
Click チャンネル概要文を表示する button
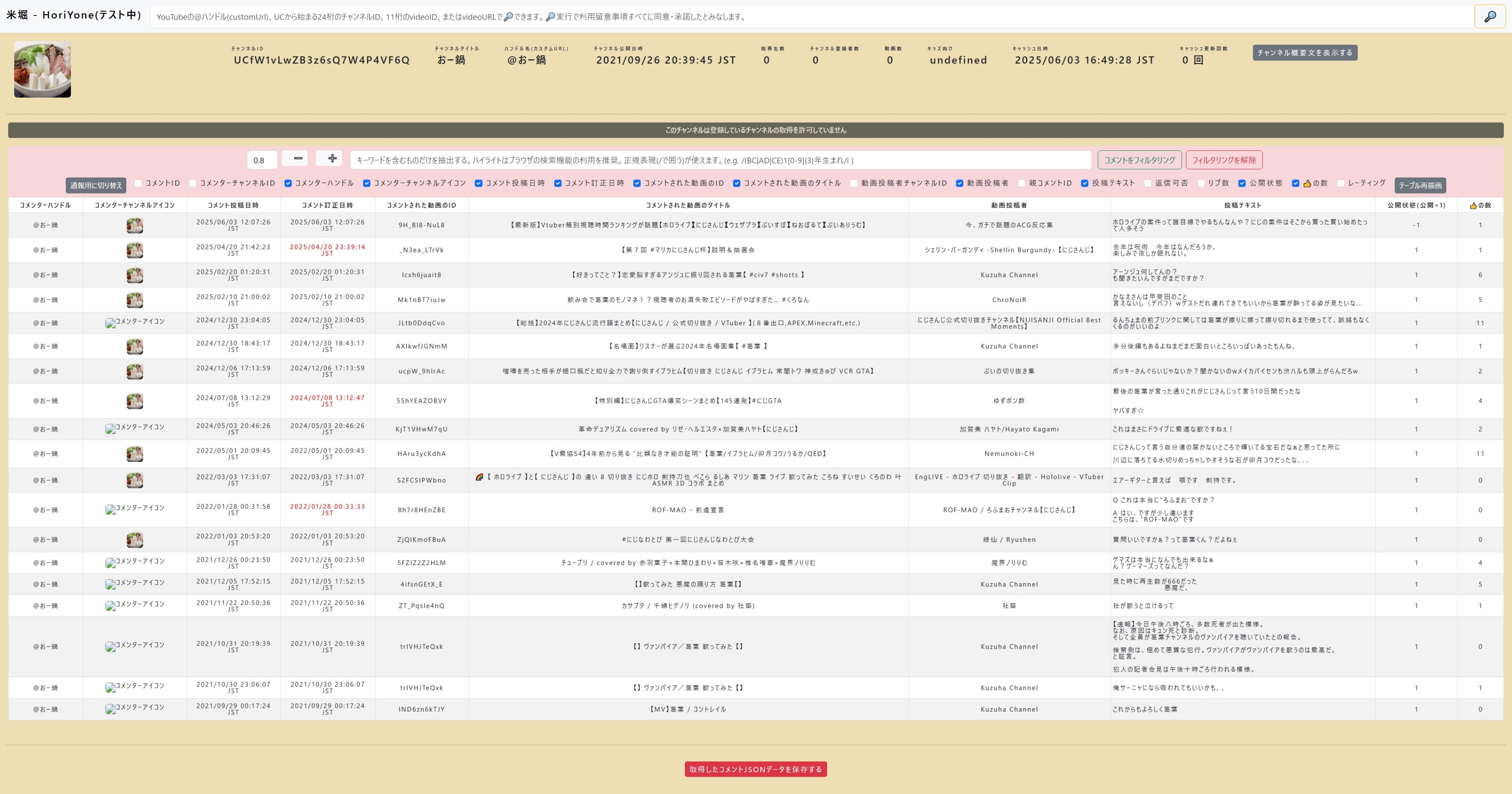click(x=1304, y=53)
